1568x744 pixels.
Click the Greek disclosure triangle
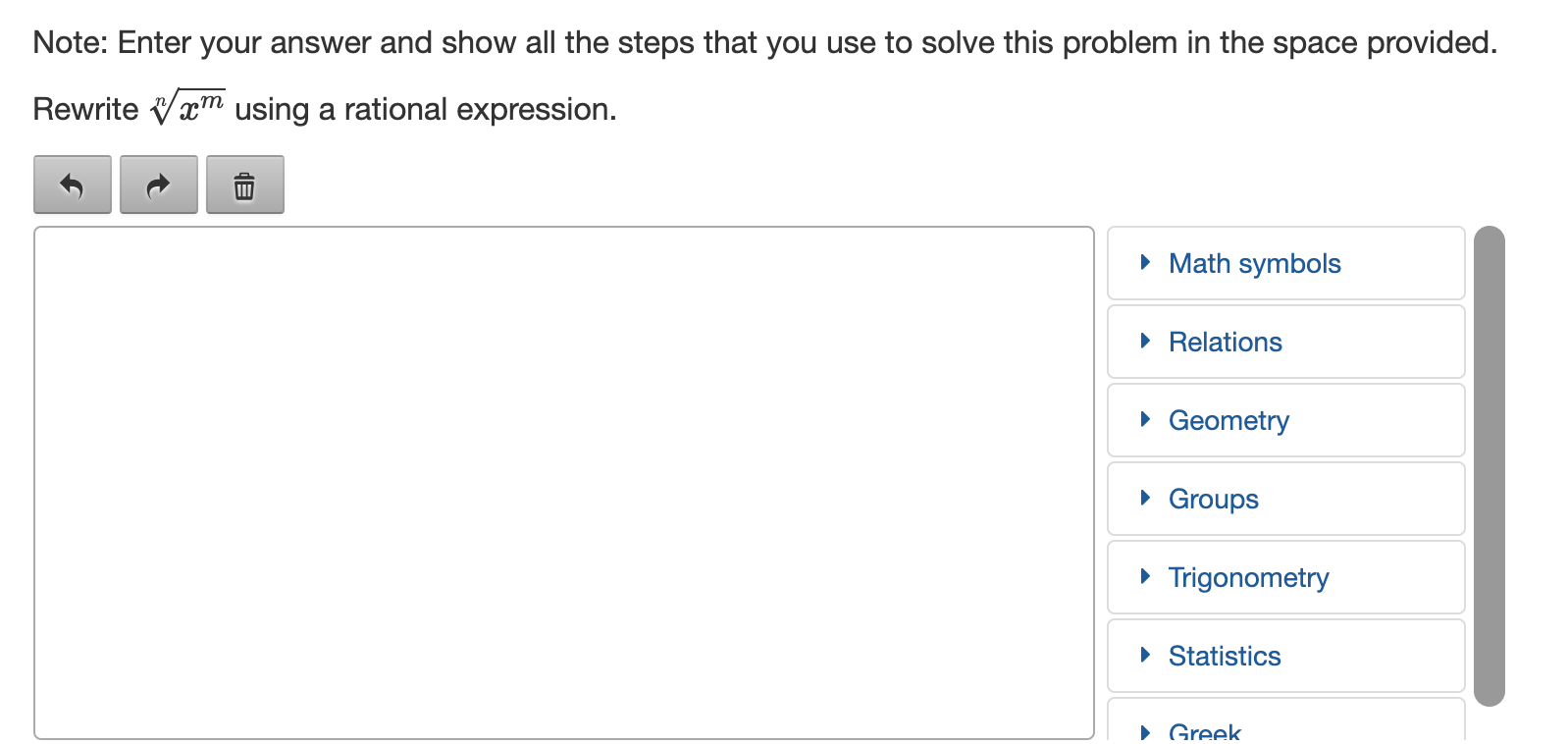(x=1145, y=732)
